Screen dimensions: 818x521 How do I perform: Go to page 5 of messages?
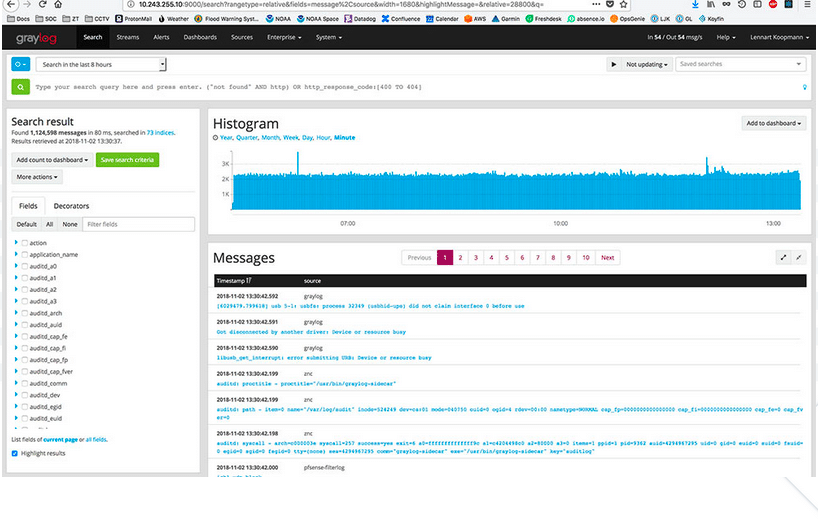click(508, 258)
